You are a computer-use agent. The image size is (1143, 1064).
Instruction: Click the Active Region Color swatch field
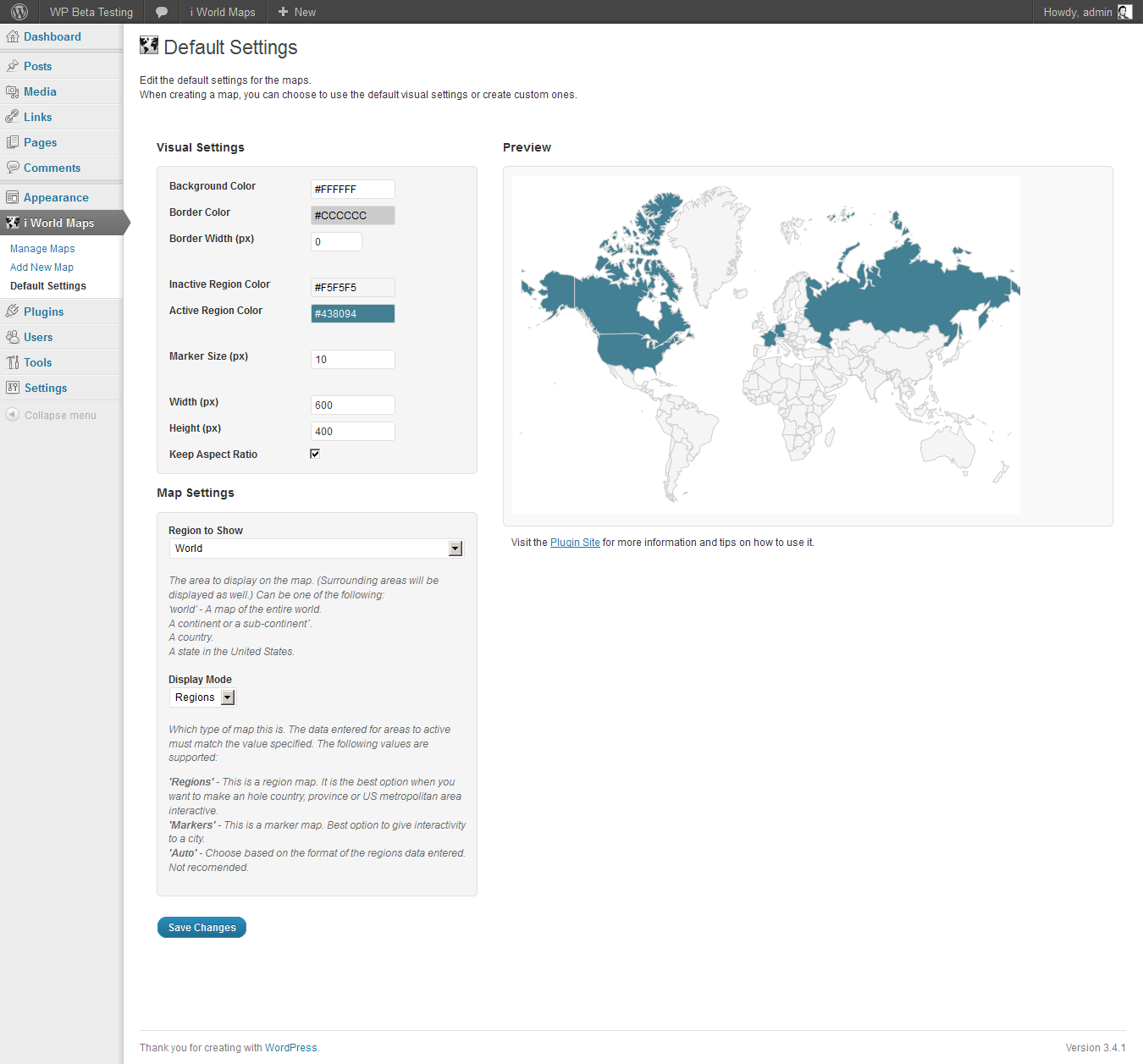click(x=352, y=313)
